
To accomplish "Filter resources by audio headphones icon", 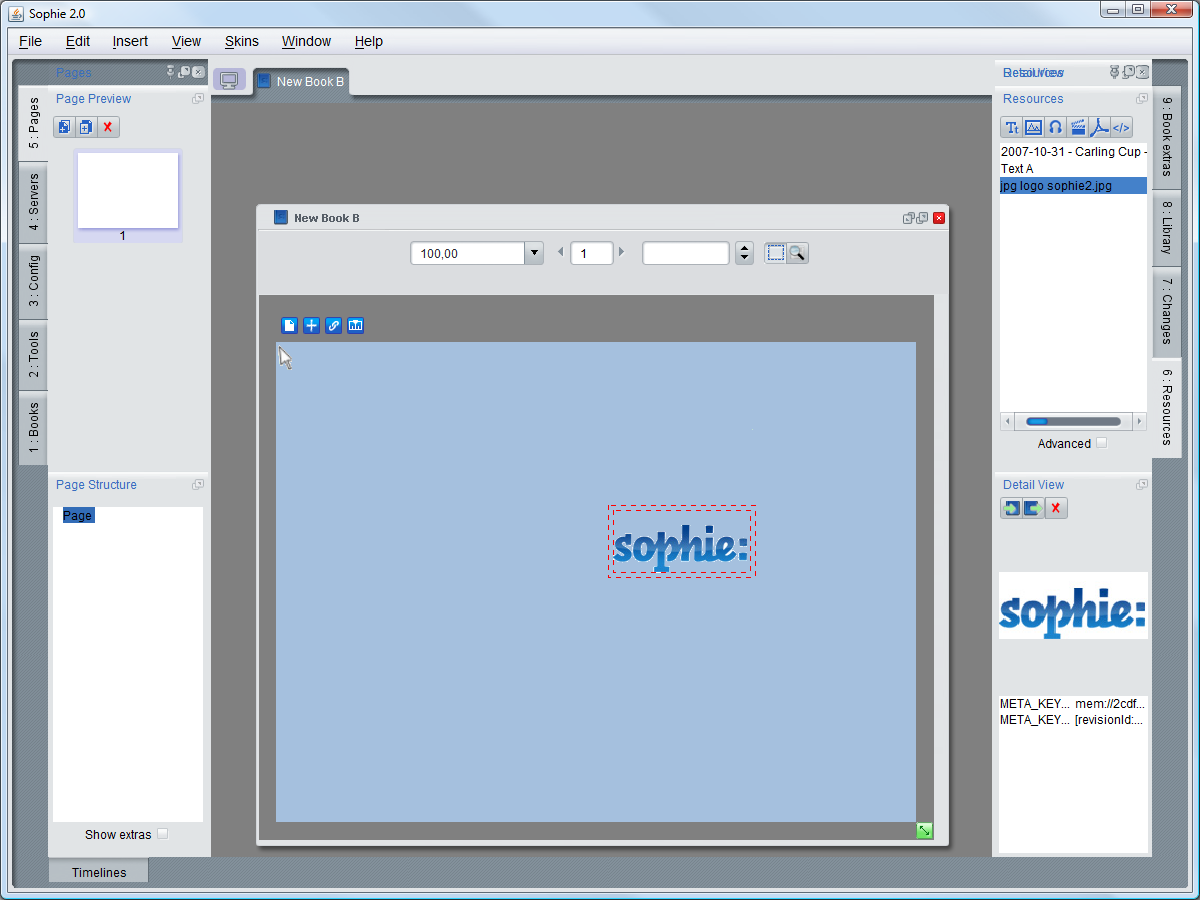I will click(x=1056, y=127).
